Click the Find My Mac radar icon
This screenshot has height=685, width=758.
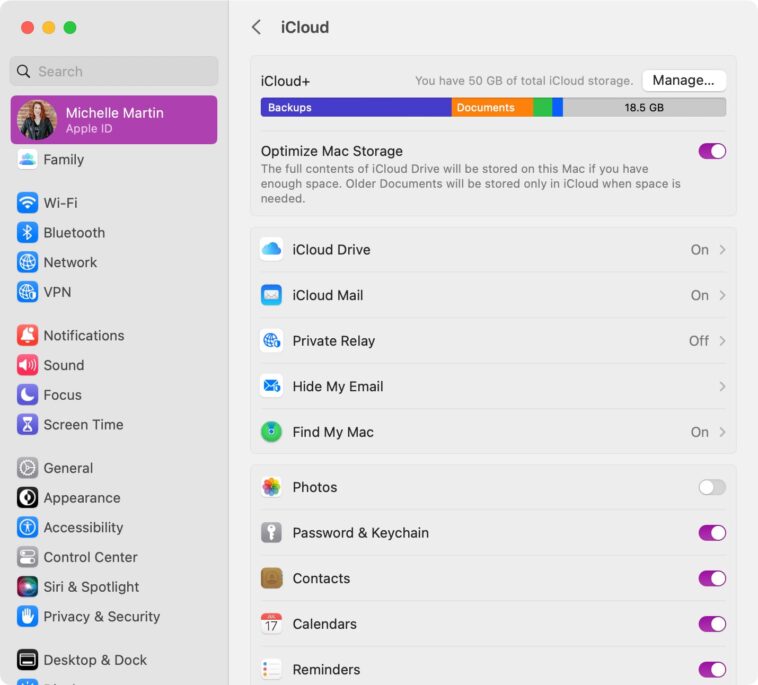point(271,432)
